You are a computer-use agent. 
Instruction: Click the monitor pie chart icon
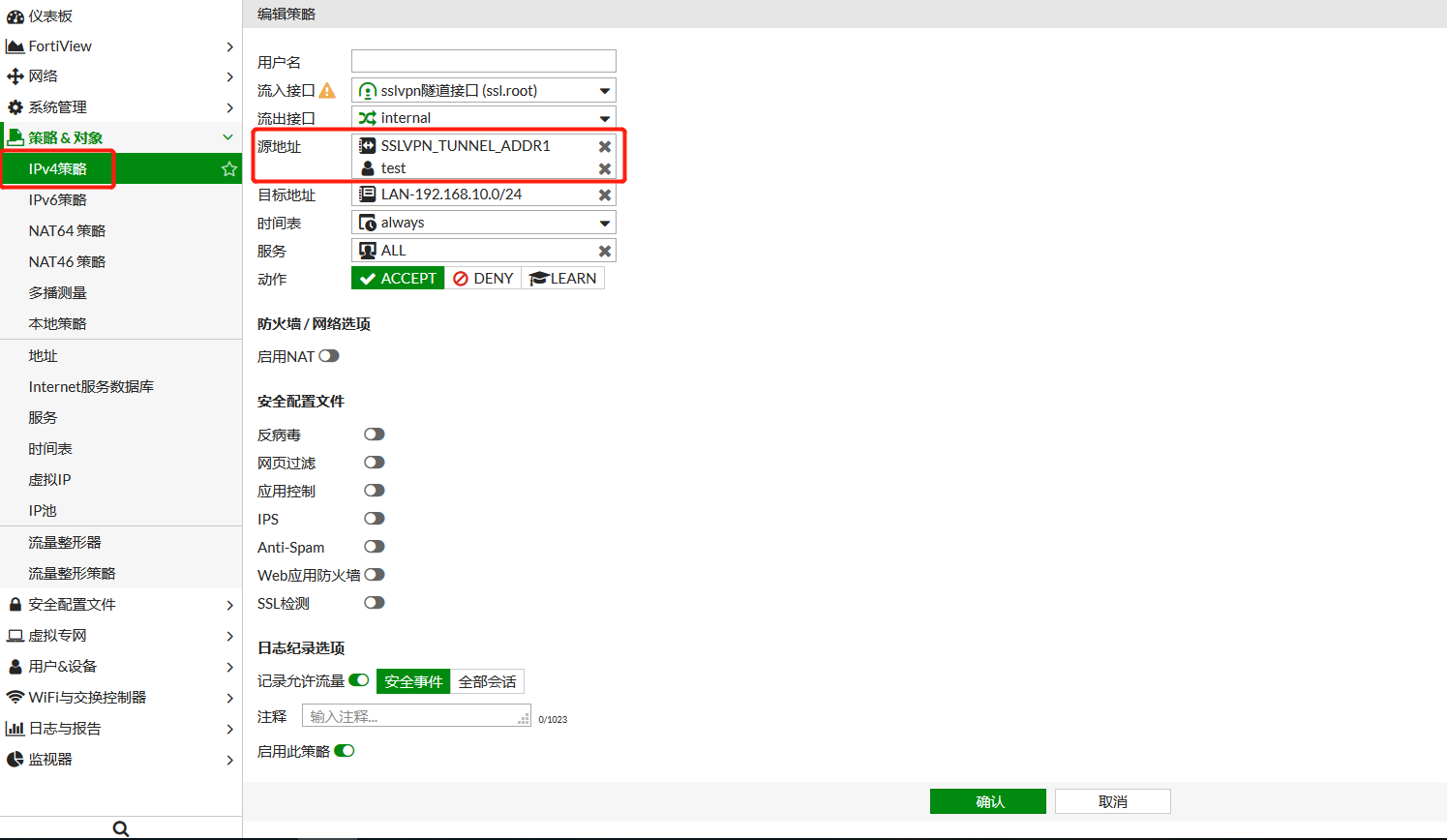(15, 760)
